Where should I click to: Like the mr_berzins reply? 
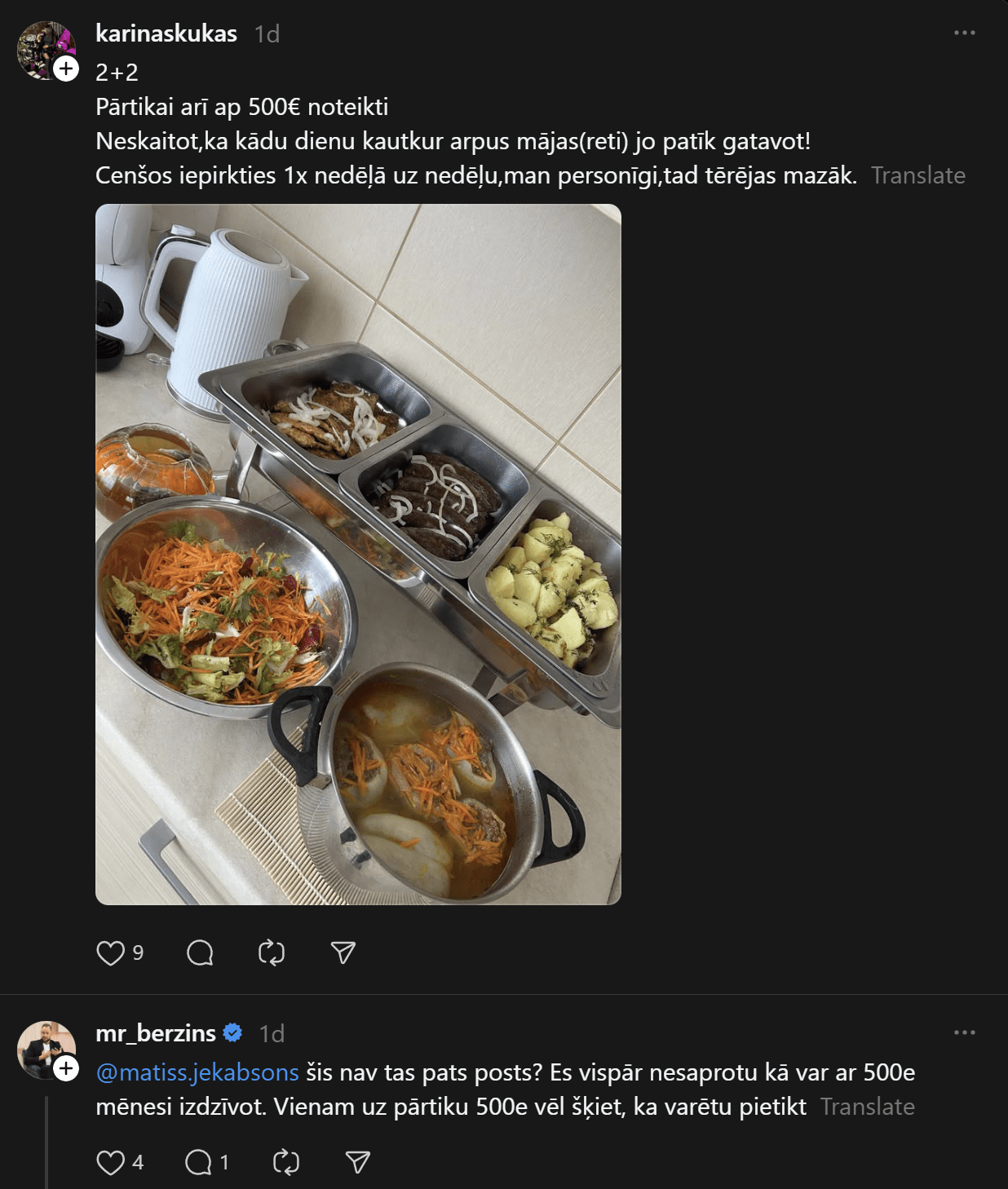pyautogui.click(x=110, y=1162)
